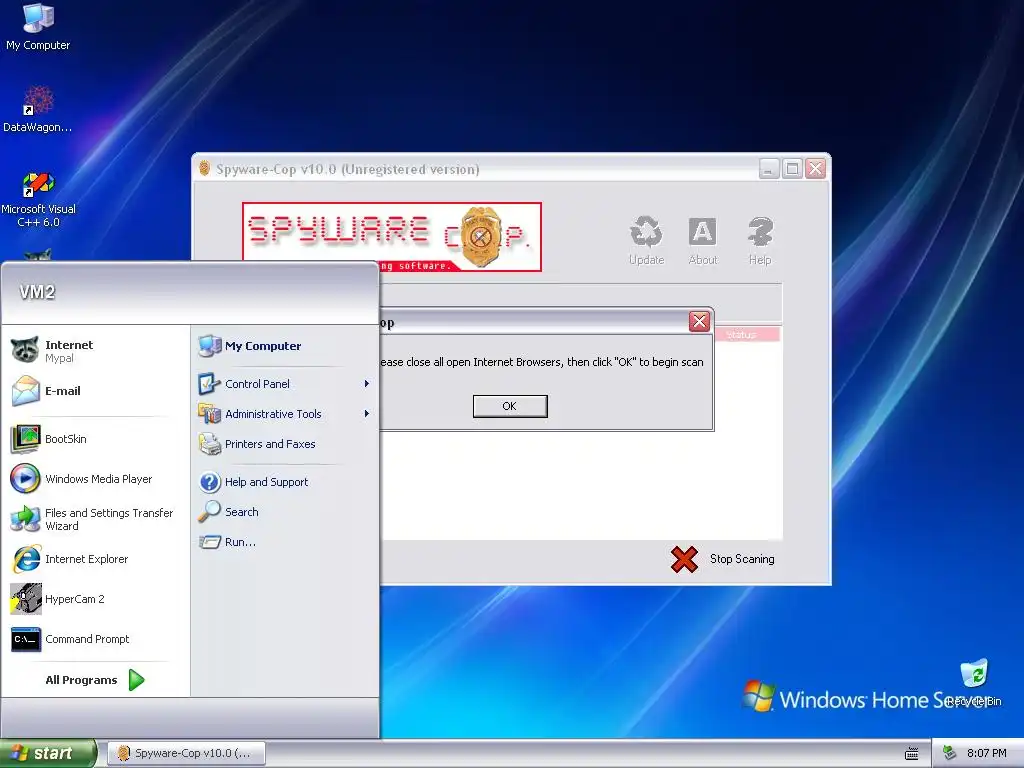Open the DataWagon desktop shortcut

[x=38, y=108]
